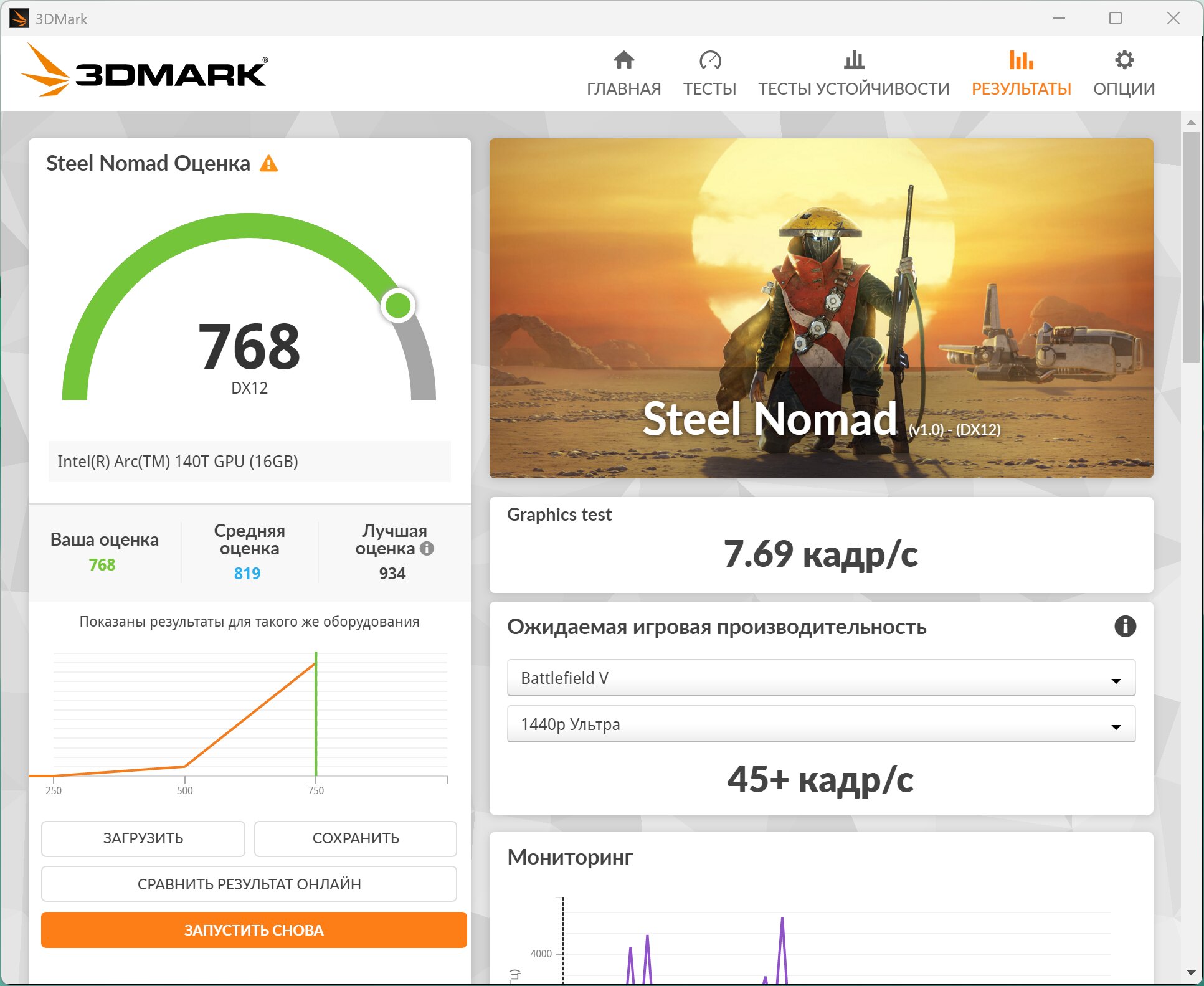
Task: Click the info icon next to Лучшая оценка
Action: (x=427, y=549)
